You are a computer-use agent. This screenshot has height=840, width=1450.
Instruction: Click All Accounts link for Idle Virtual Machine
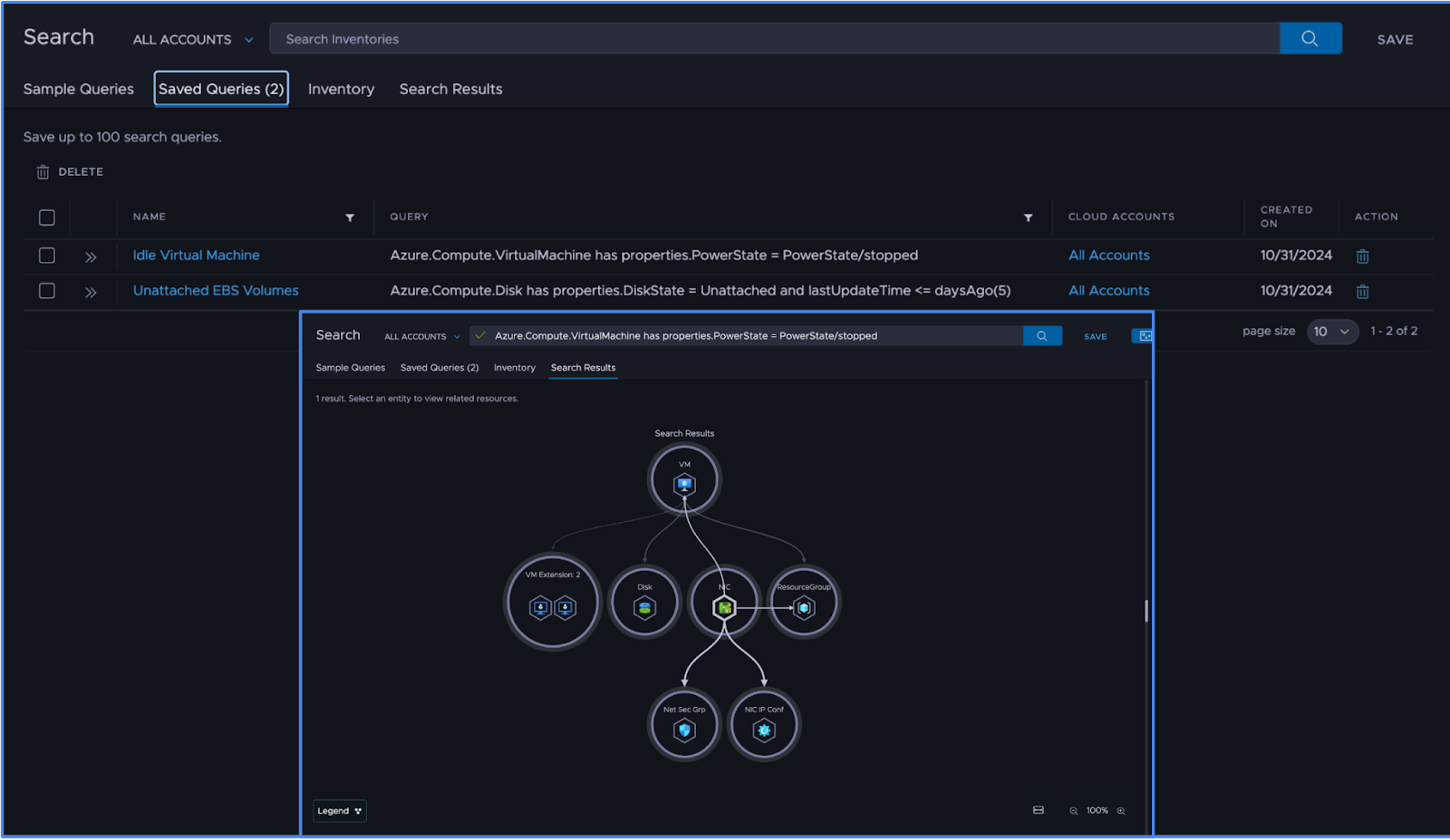click(1109, 256)
